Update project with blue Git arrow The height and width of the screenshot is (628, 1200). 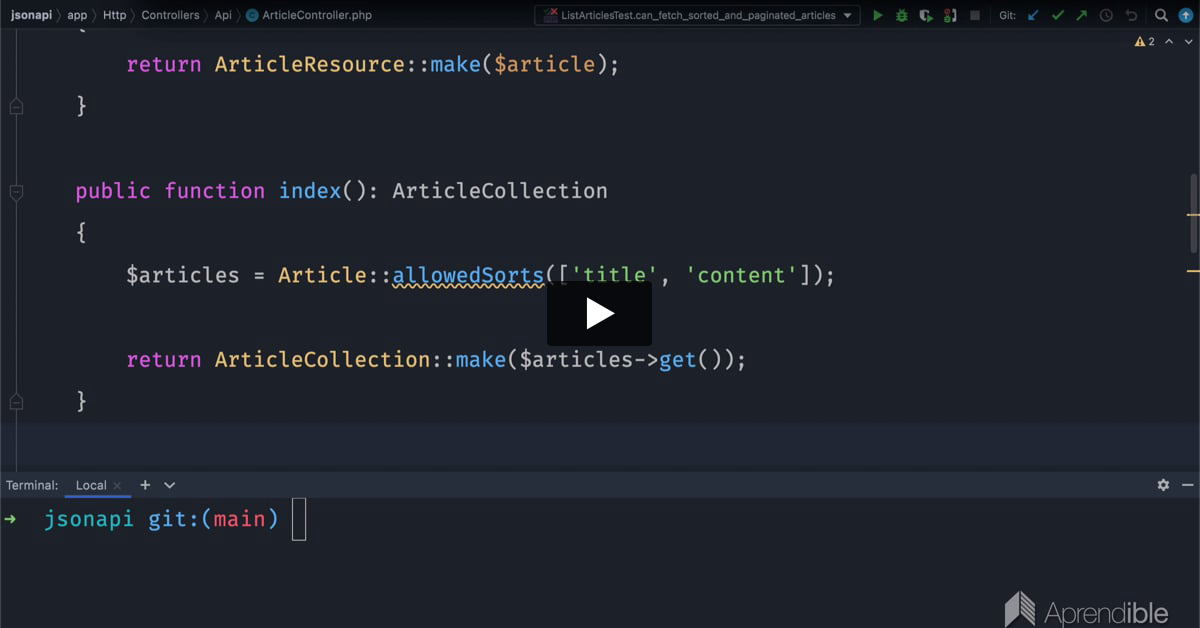click(1033, 15)
